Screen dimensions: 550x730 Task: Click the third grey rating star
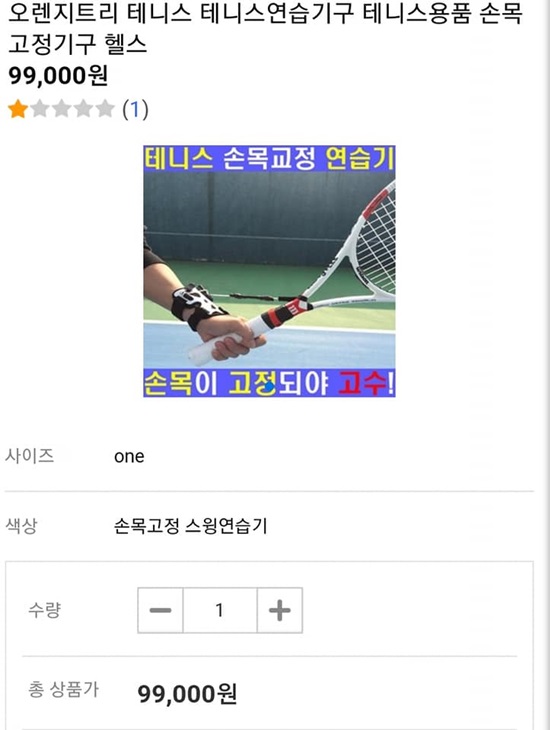click(61, 109)
